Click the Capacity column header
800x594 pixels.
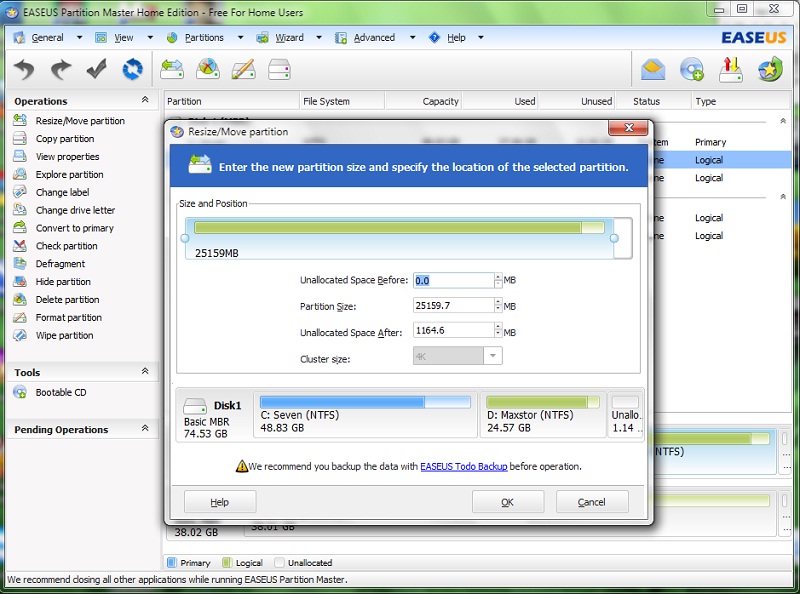pyautogui.click(x=423, y=101)
